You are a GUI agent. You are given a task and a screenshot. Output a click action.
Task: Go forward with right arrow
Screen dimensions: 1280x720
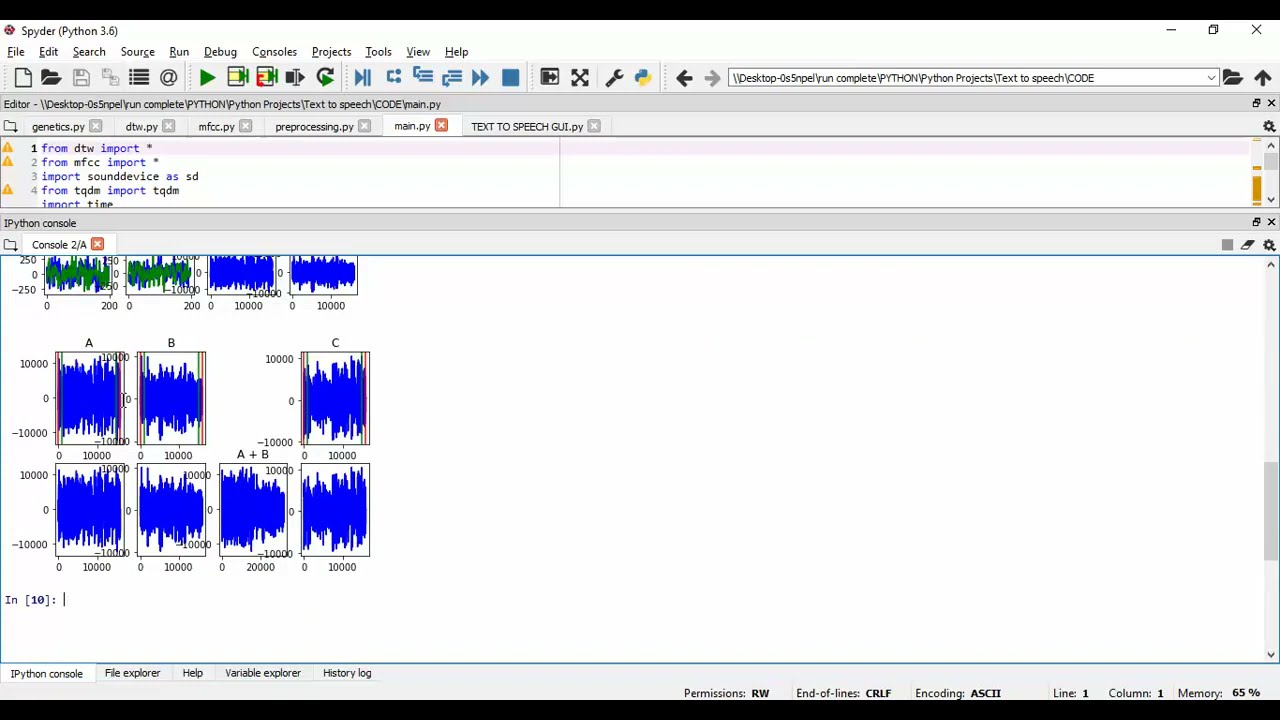pos(712,78)
